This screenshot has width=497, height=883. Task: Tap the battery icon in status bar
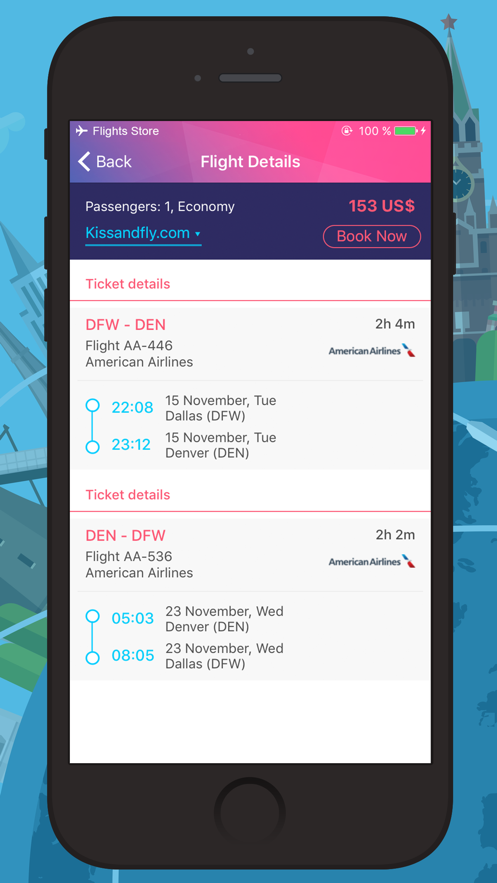406,131
